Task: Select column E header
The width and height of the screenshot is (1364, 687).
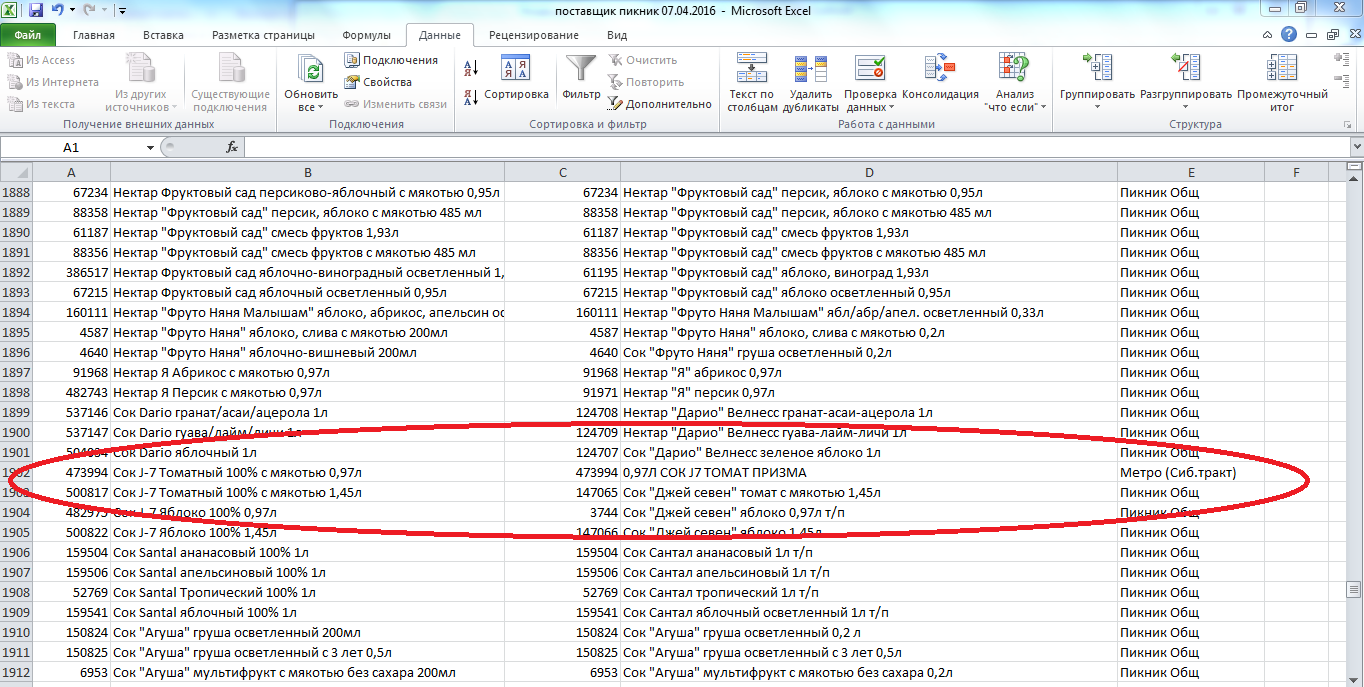Action: (x=1191, y=173)
